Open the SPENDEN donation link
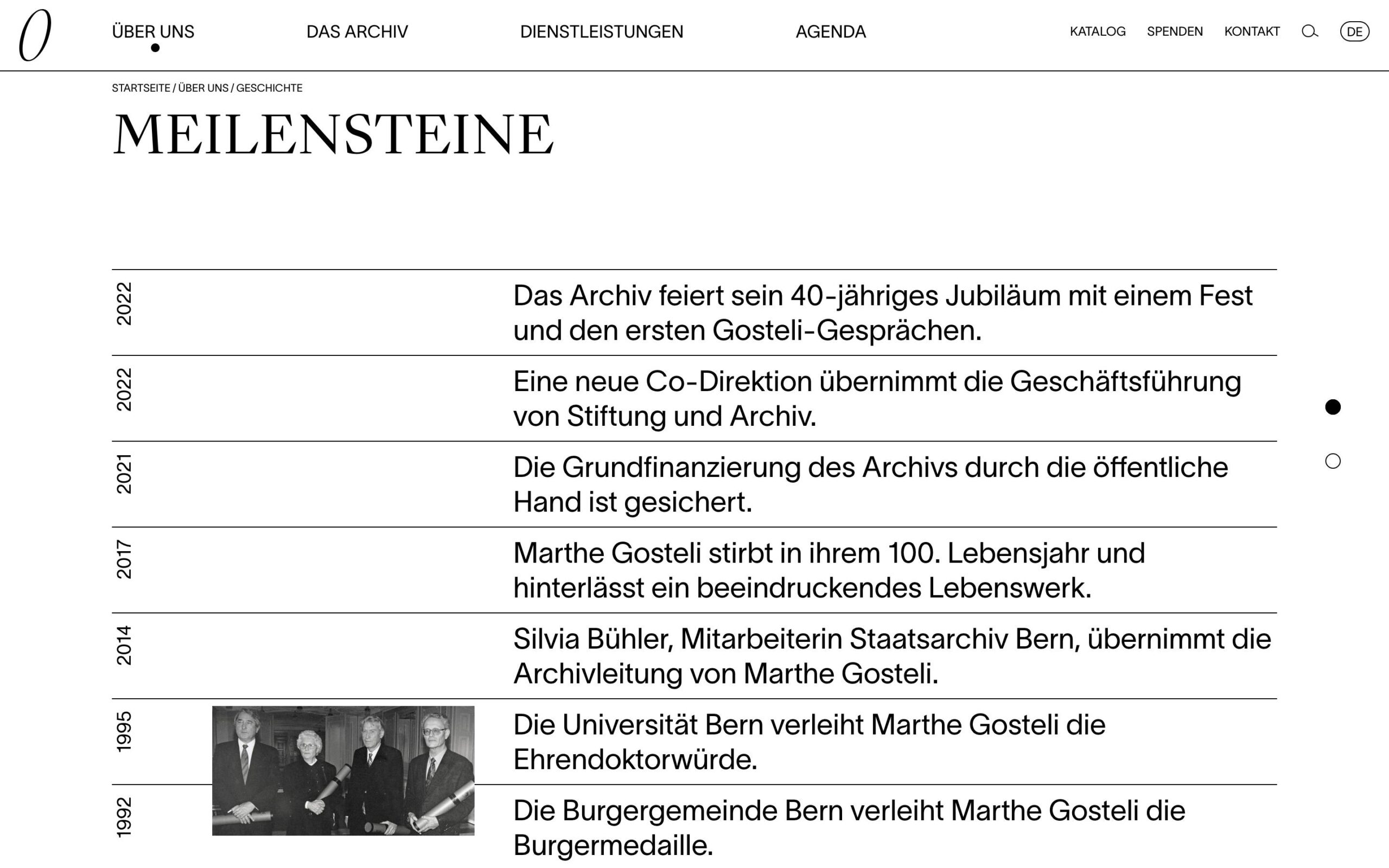The image size is (1389, 868). coord(1175,31)
